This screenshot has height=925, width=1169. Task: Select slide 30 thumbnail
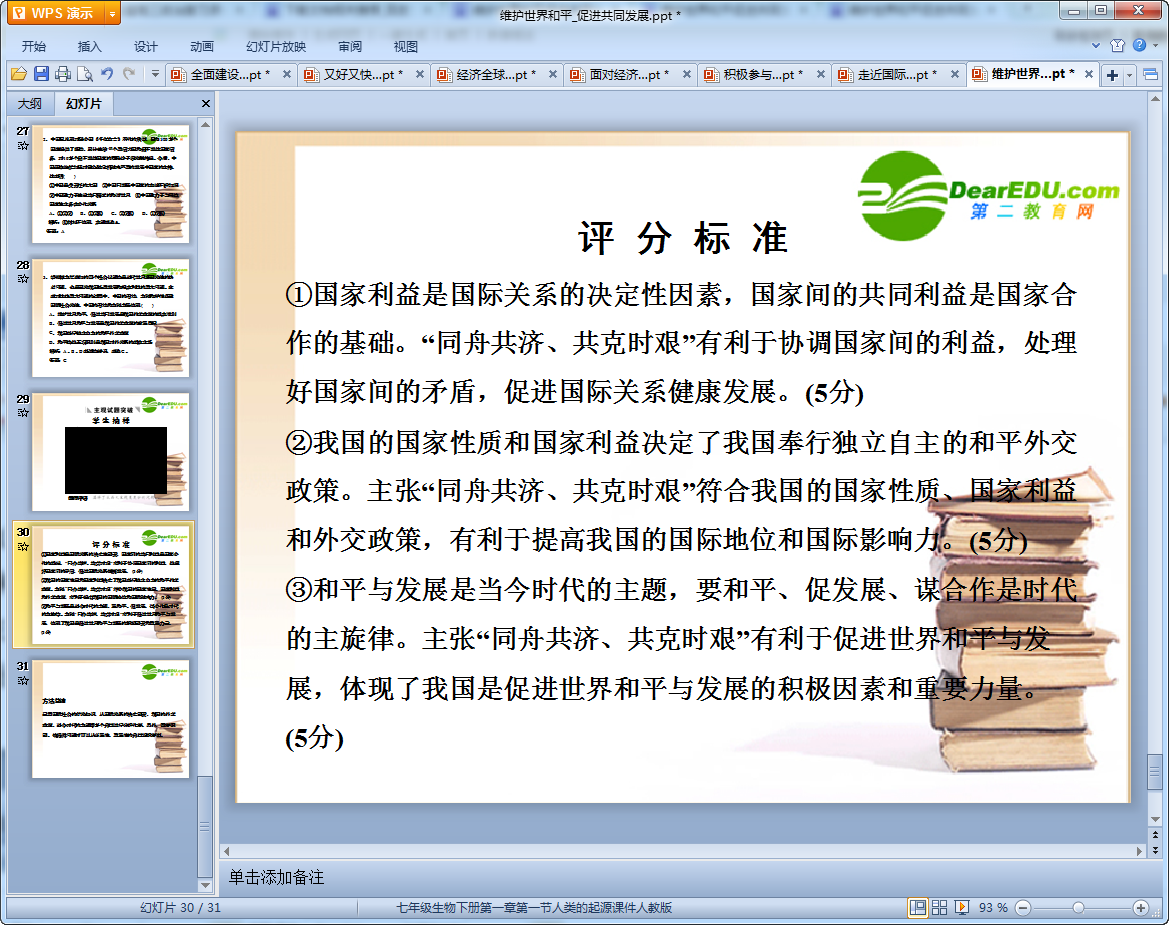click(x=111, y=585)
